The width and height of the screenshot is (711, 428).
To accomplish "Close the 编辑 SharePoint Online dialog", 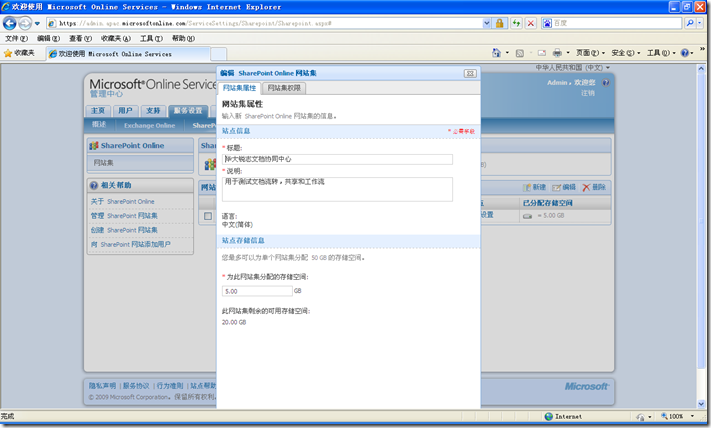I will (x=470, y=73).
